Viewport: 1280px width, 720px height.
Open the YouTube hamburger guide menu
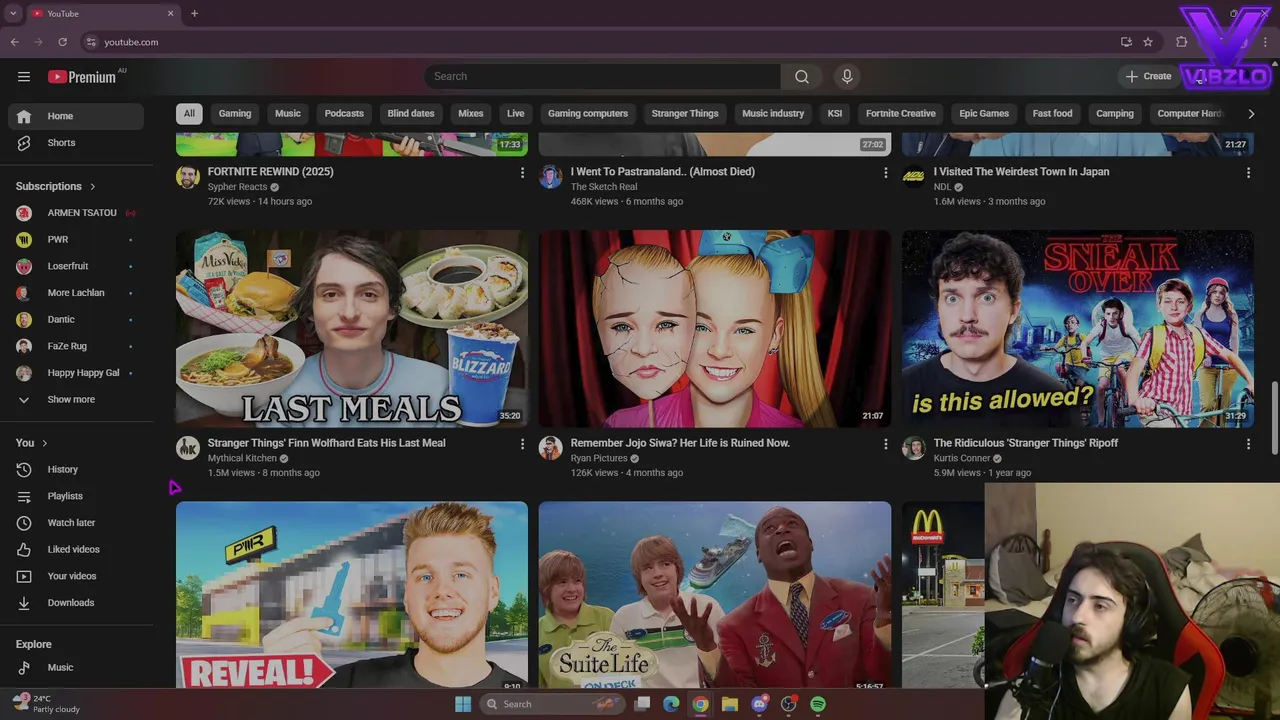pos(24,77)
